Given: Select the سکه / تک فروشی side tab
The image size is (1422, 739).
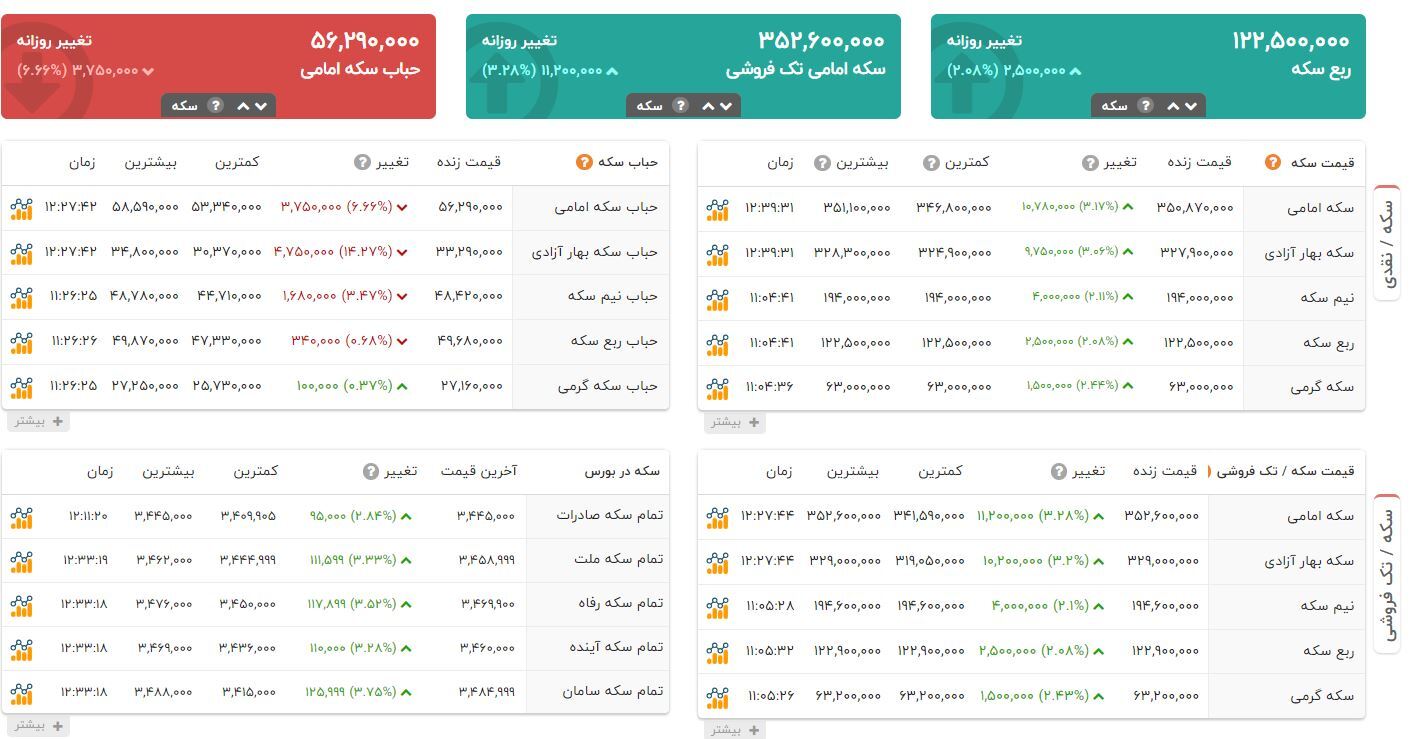Looking at the screenshot, I should (1388, 573).
